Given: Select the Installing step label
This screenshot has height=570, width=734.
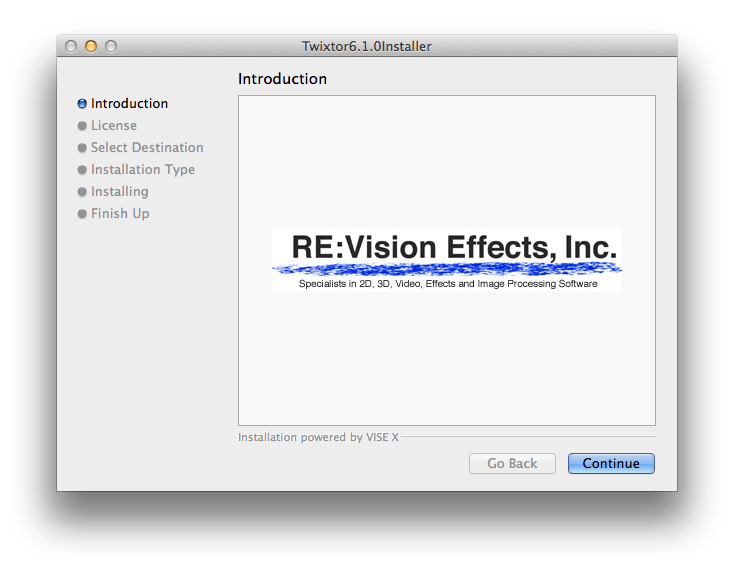Looking at the screenshot, I should [x=119, y=191].
